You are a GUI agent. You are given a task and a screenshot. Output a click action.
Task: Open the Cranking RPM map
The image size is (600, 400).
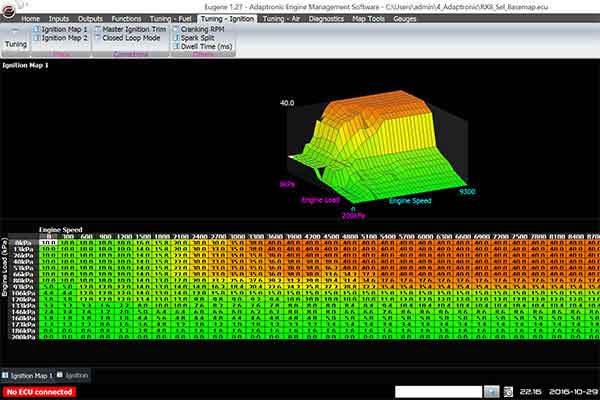(202, 29)
